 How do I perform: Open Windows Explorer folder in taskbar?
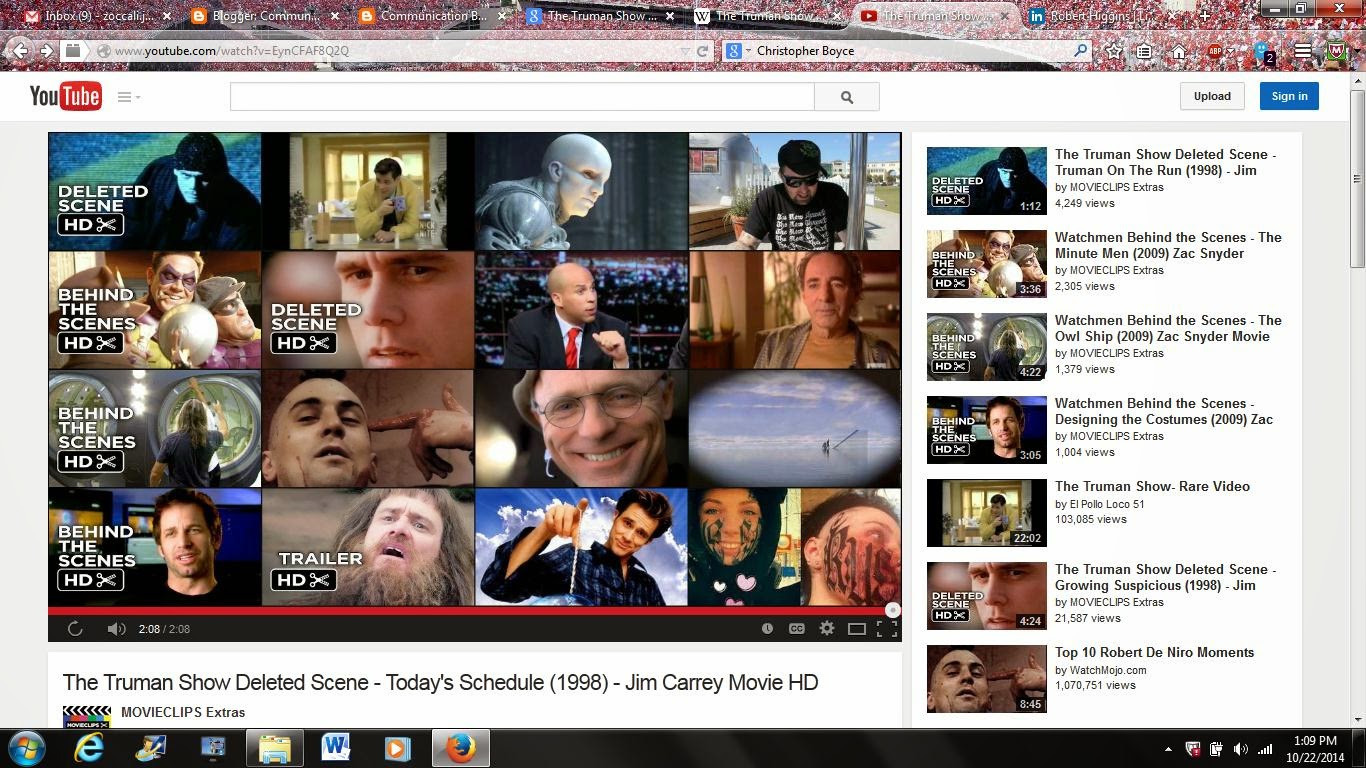pos(274,748)
